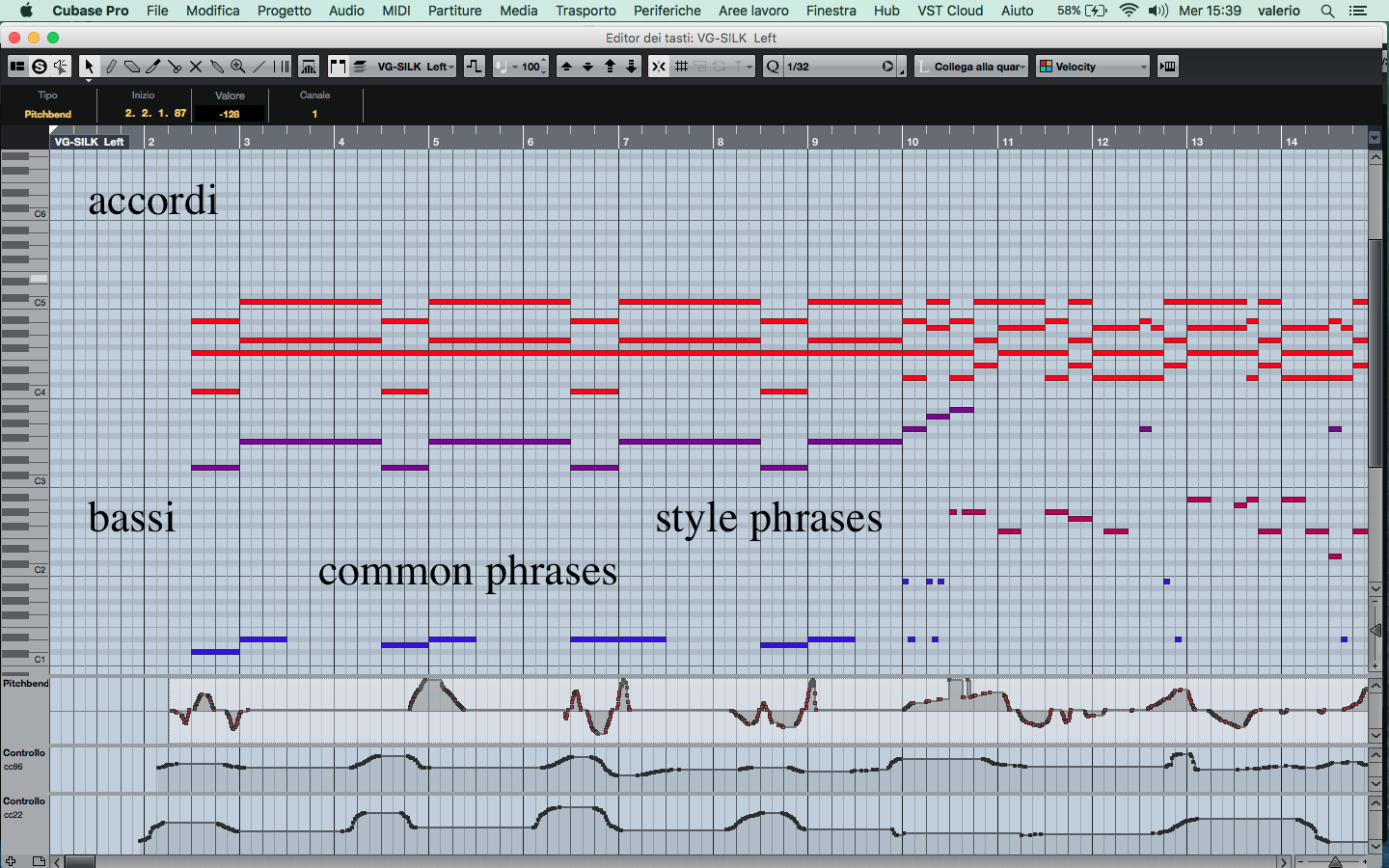Select the Line drawing tool
The width and height of the screenshot is (1389, 868).
[259, 67]
